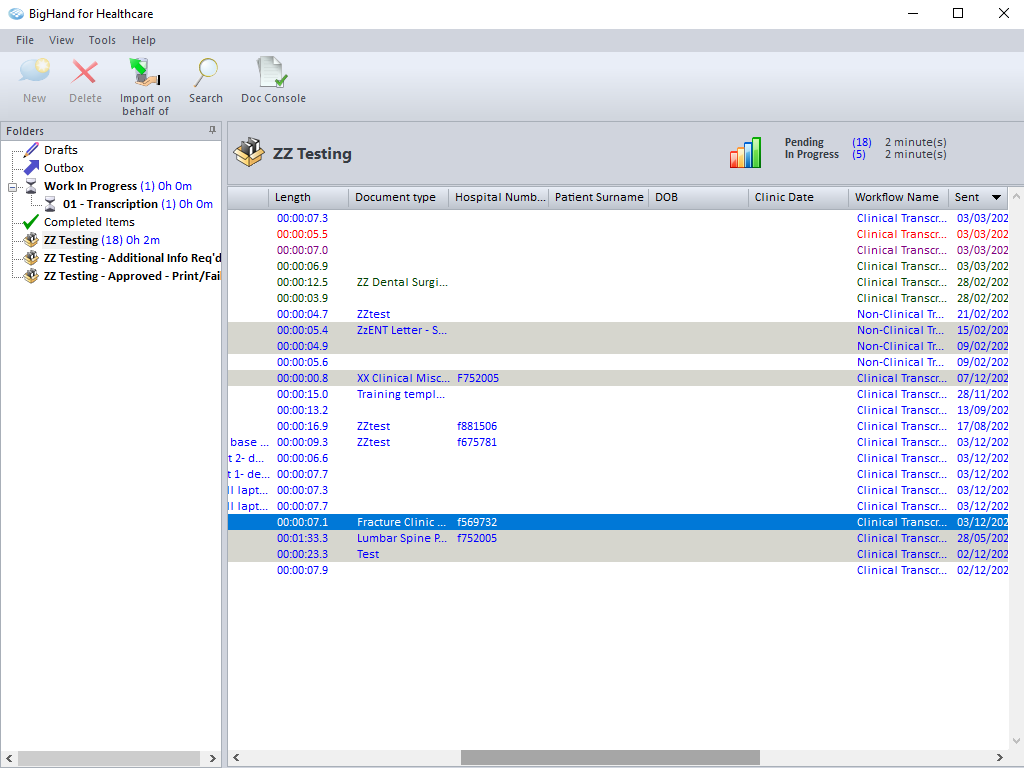Select the Fracture Clinic row f569732

(x=618, y=522)
